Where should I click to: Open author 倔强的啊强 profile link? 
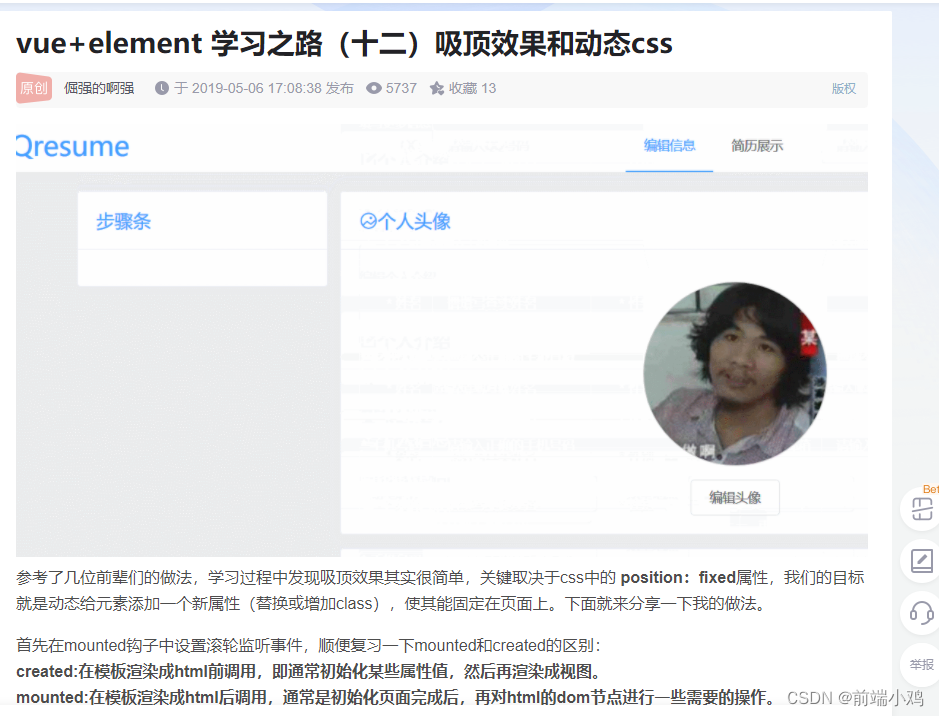(x=99, y=89)
